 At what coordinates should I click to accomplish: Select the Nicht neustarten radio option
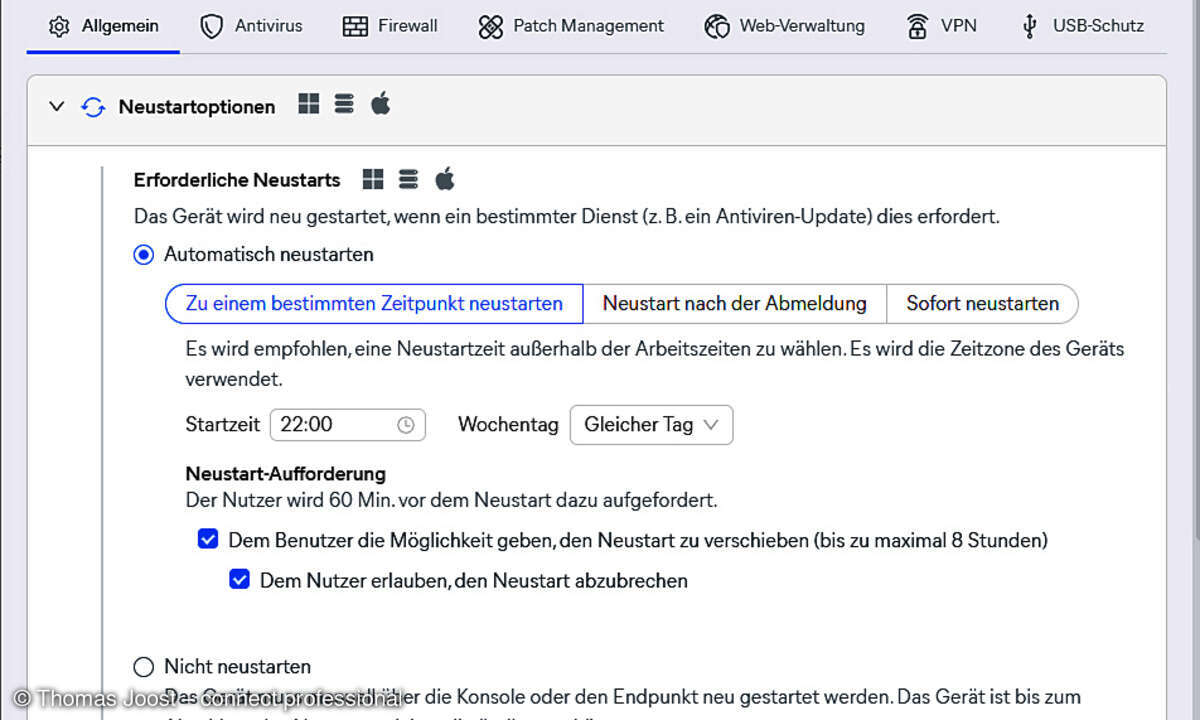(x=143, y=666)
